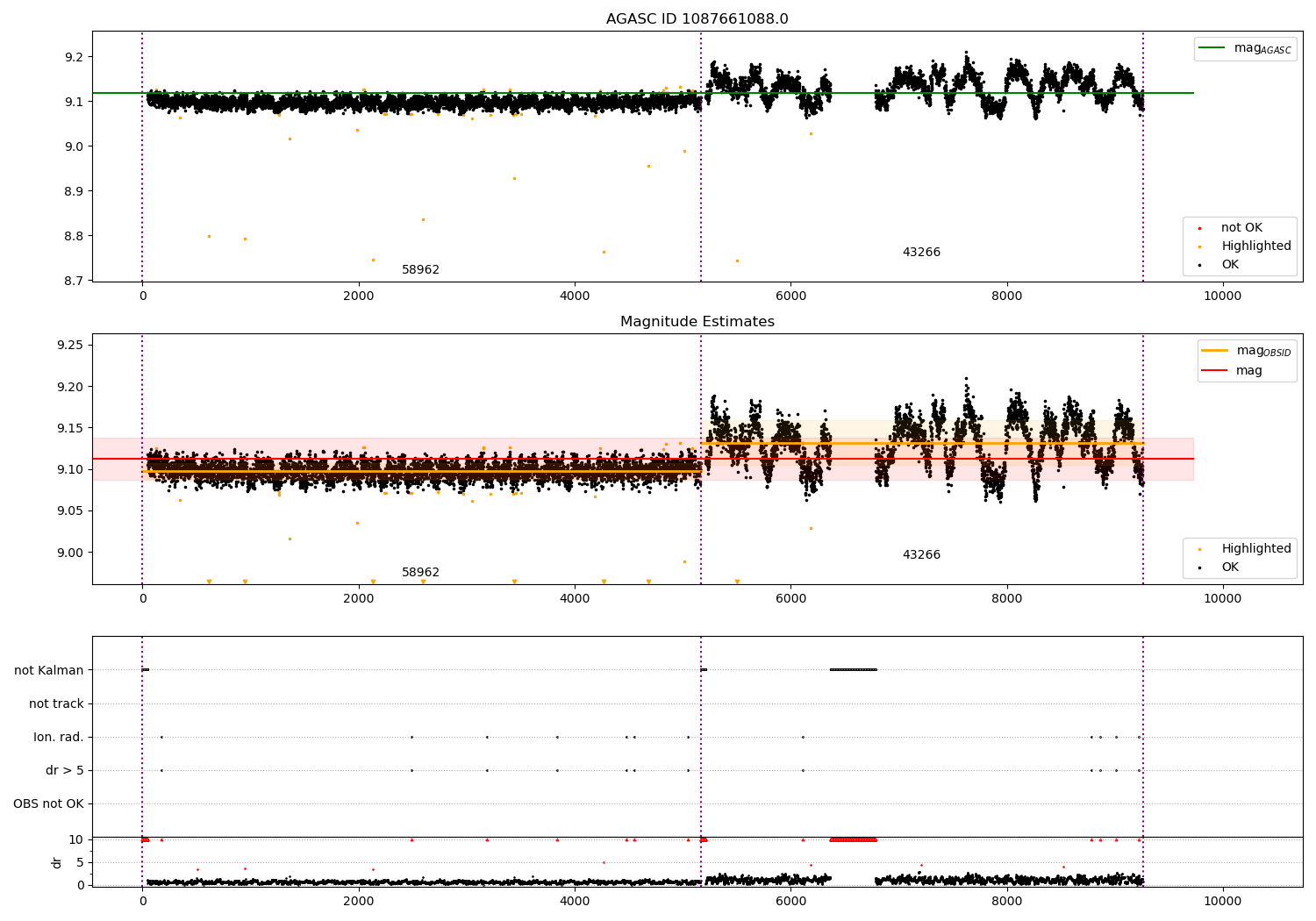1316x921 pixels.
Task: Click 'OK' entry in Magnitude Estimates legend
Action: pyautogui.click(x=1230, y=568)
